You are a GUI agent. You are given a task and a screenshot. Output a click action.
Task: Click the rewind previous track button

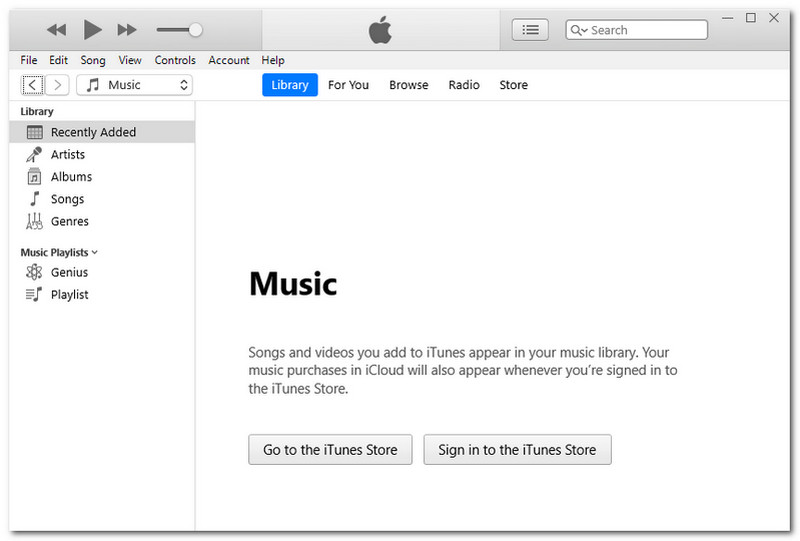(x=57, y=30)
